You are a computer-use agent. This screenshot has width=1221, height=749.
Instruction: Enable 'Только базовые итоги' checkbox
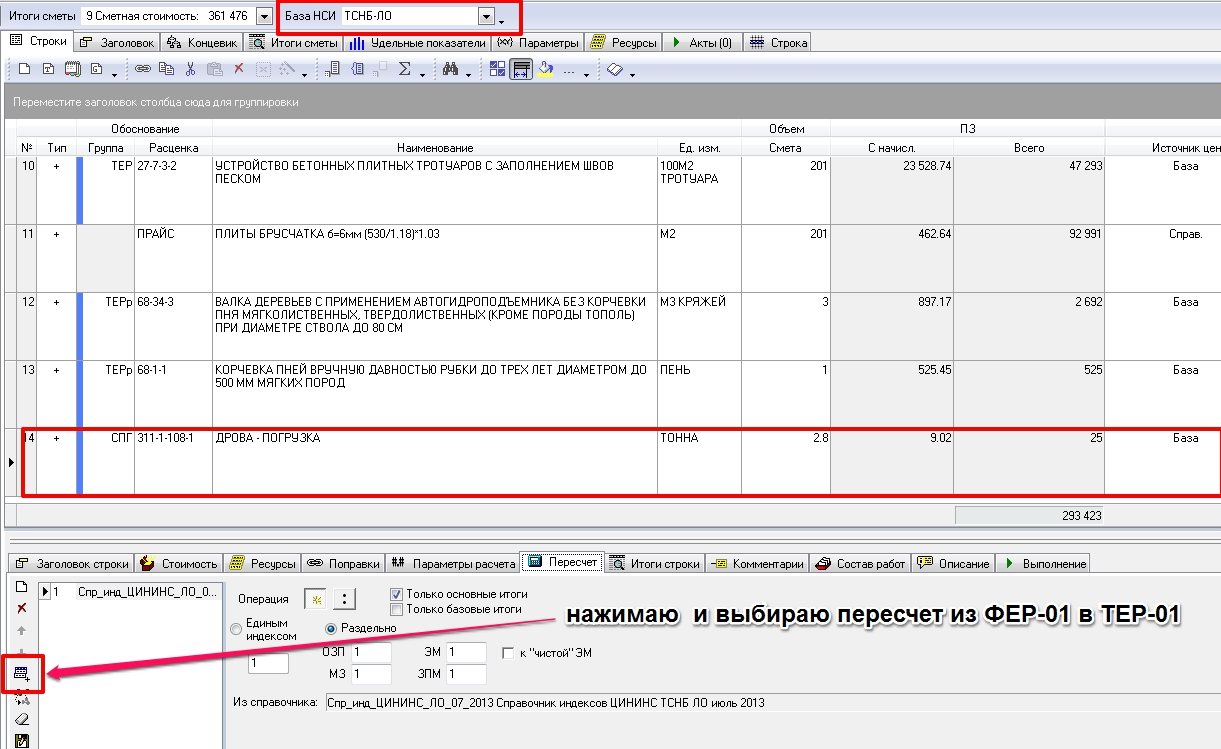[396, 608]
